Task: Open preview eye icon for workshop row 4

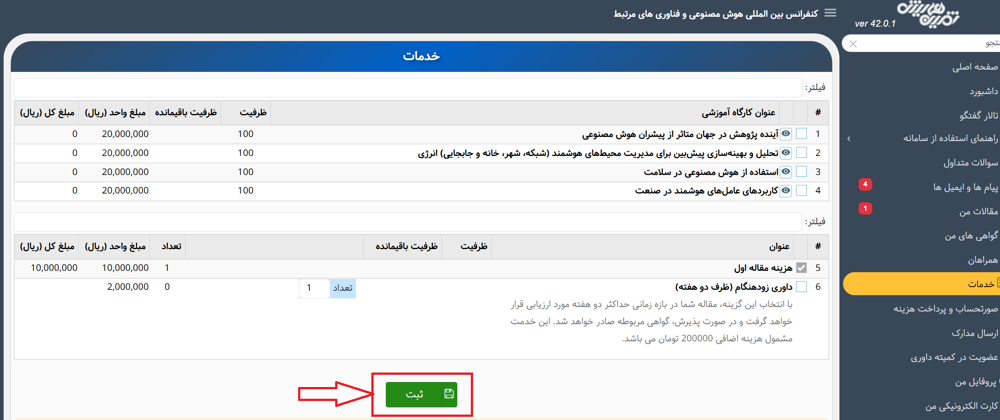Action: 786,191
